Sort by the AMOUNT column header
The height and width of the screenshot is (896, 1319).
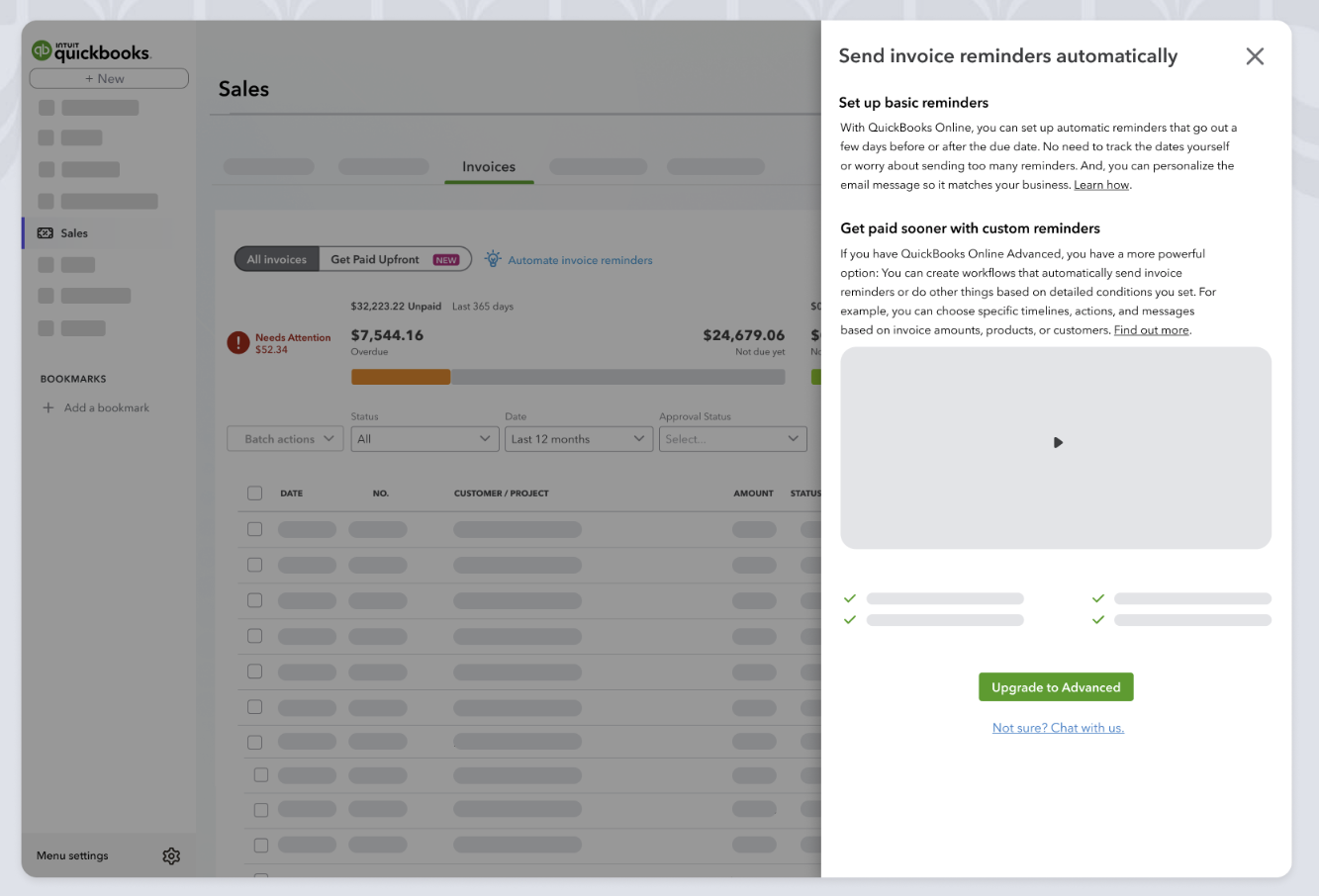[x=754, y=493]
